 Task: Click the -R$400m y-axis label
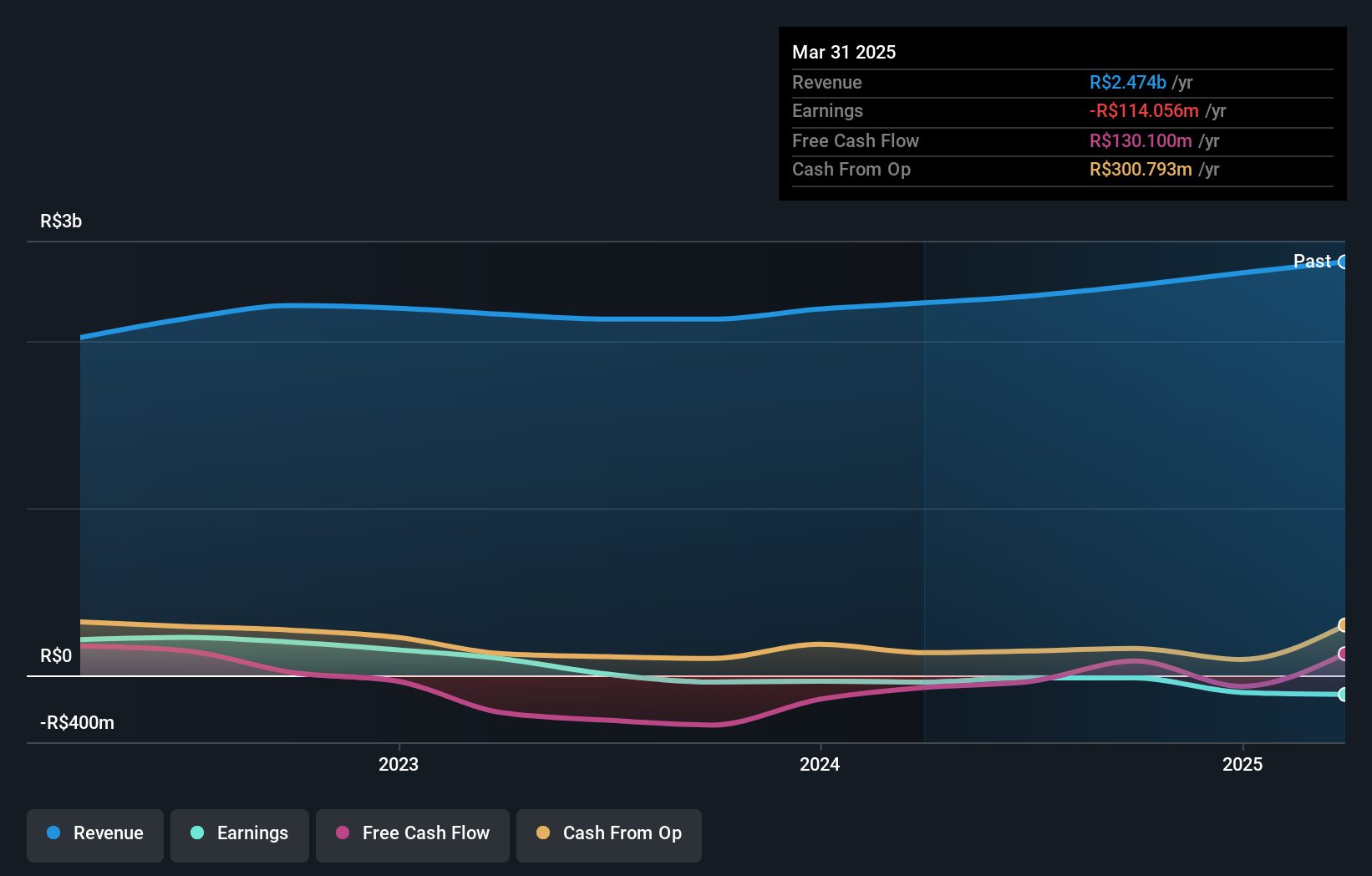pyautogui.click(x=77, y=722)
